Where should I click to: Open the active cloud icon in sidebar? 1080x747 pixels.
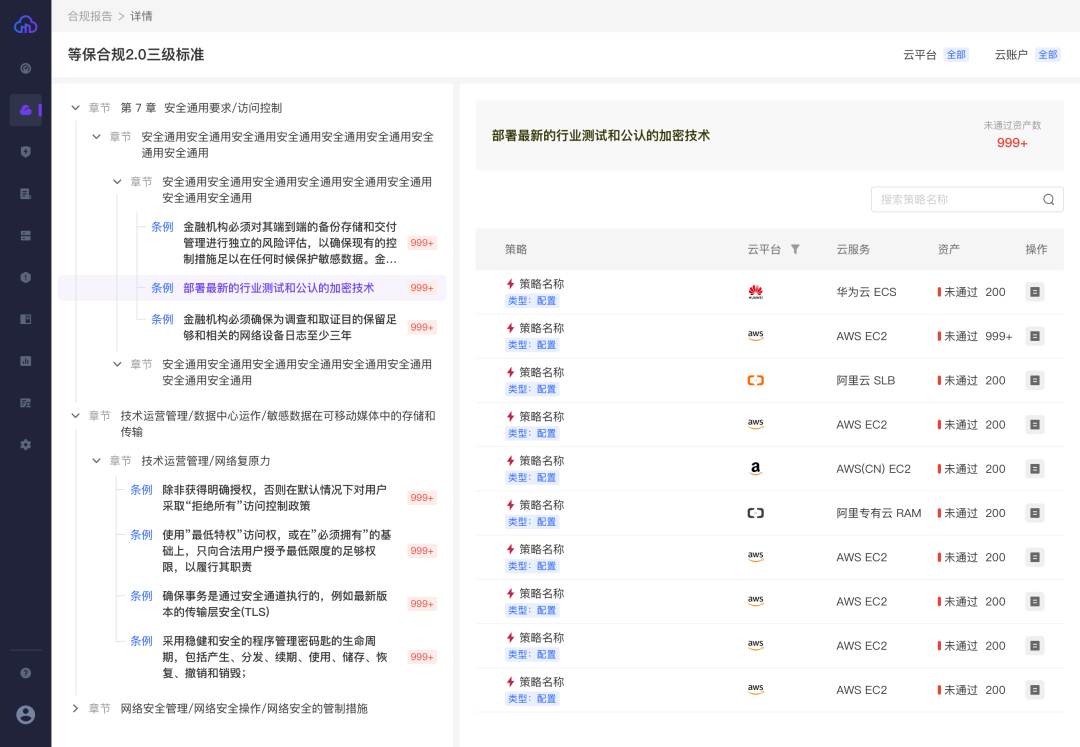(x=26, y=110)
